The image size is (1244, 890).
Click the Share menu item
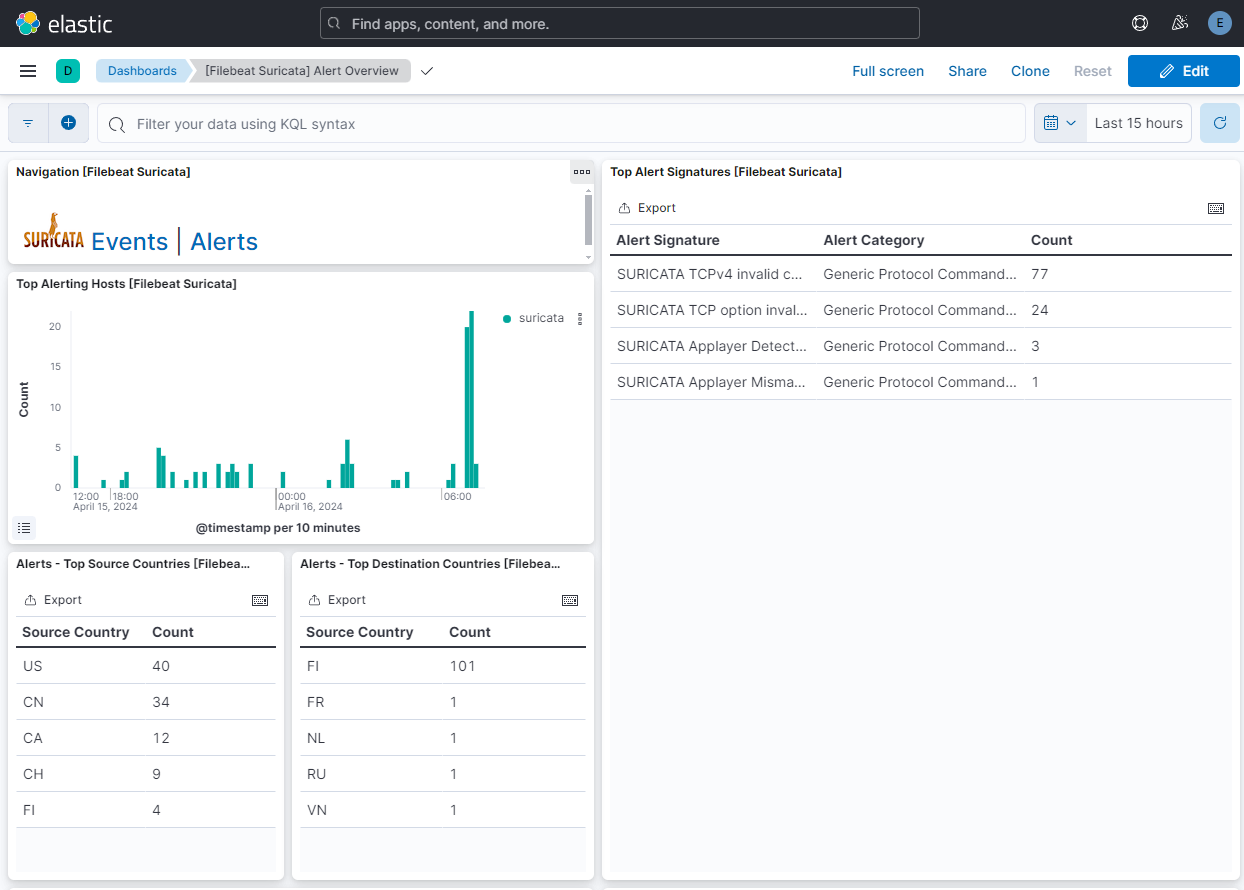pyautogui.click(x=967, y=71)
